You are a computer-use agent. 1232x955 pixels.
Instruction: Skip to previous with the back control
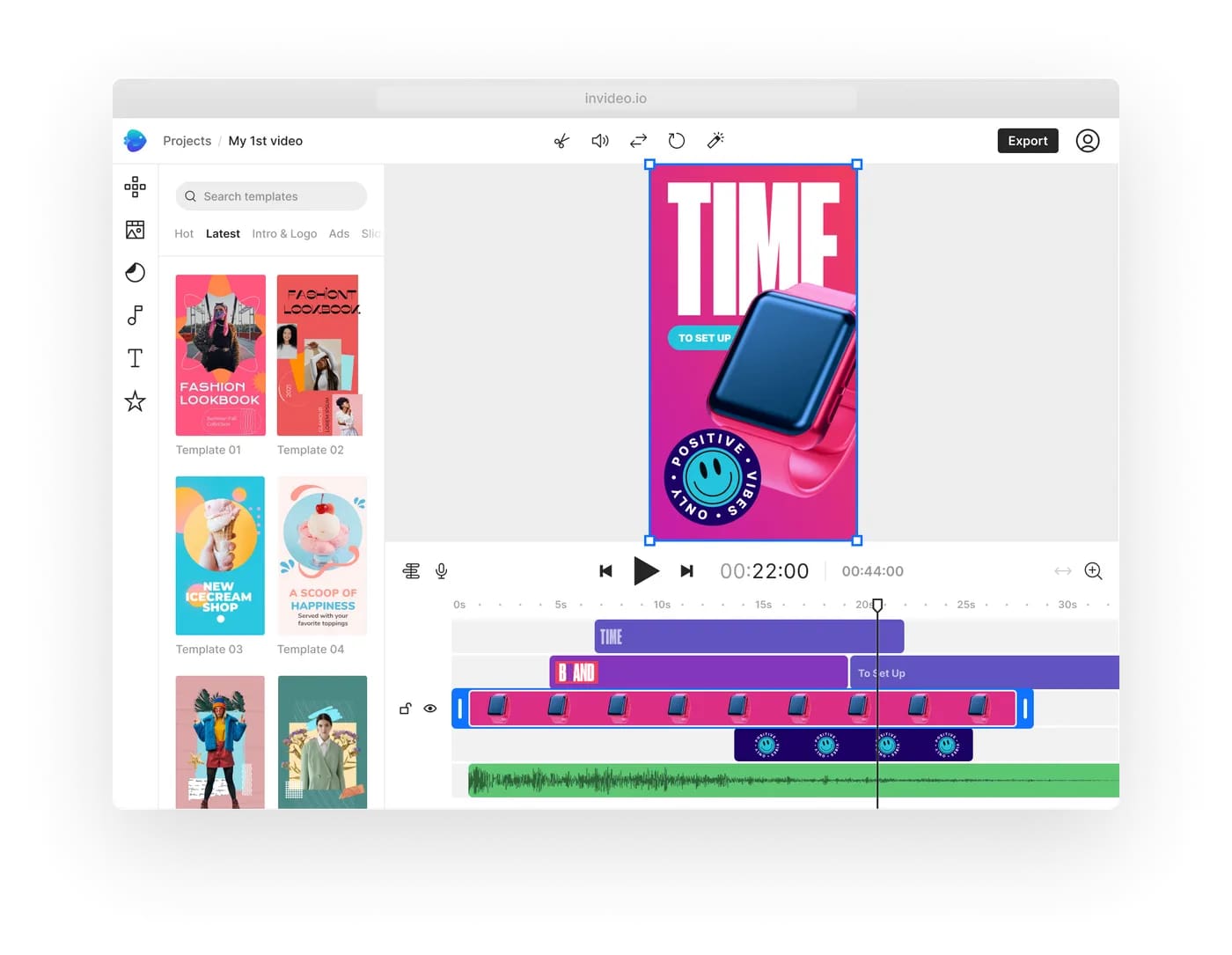tap(605, 571)
